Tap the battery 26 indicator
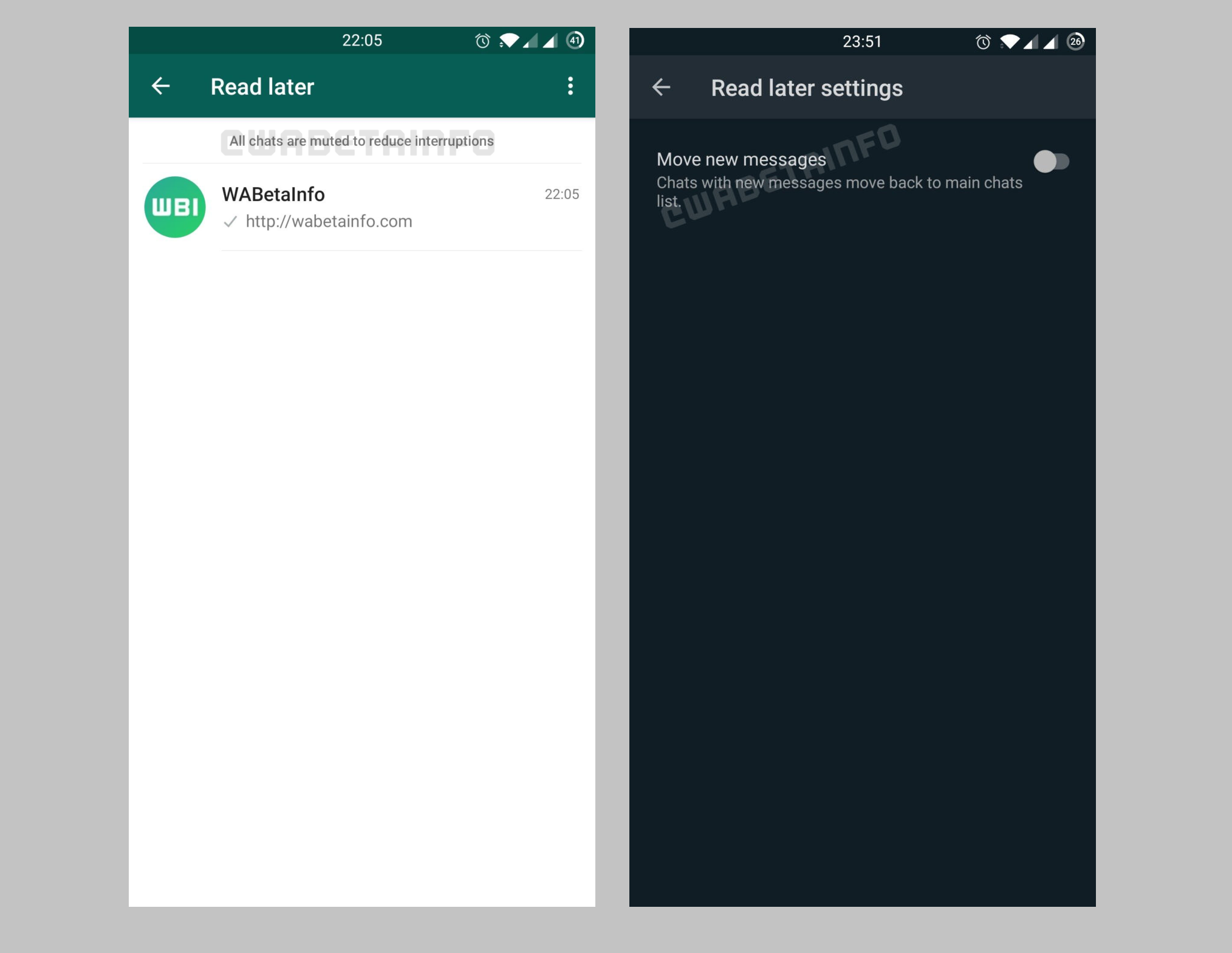1232x953 pixels. coord(1075,41)
